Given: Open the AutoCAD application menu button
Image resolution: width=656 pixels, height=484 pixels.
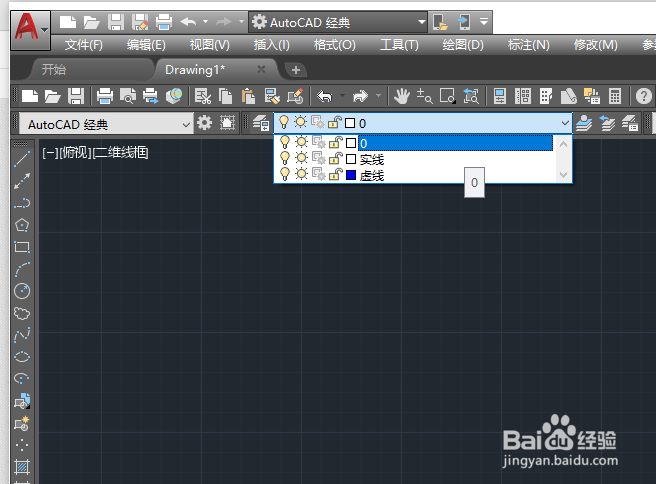Looking at the screenshot, I should pos(31,30).
